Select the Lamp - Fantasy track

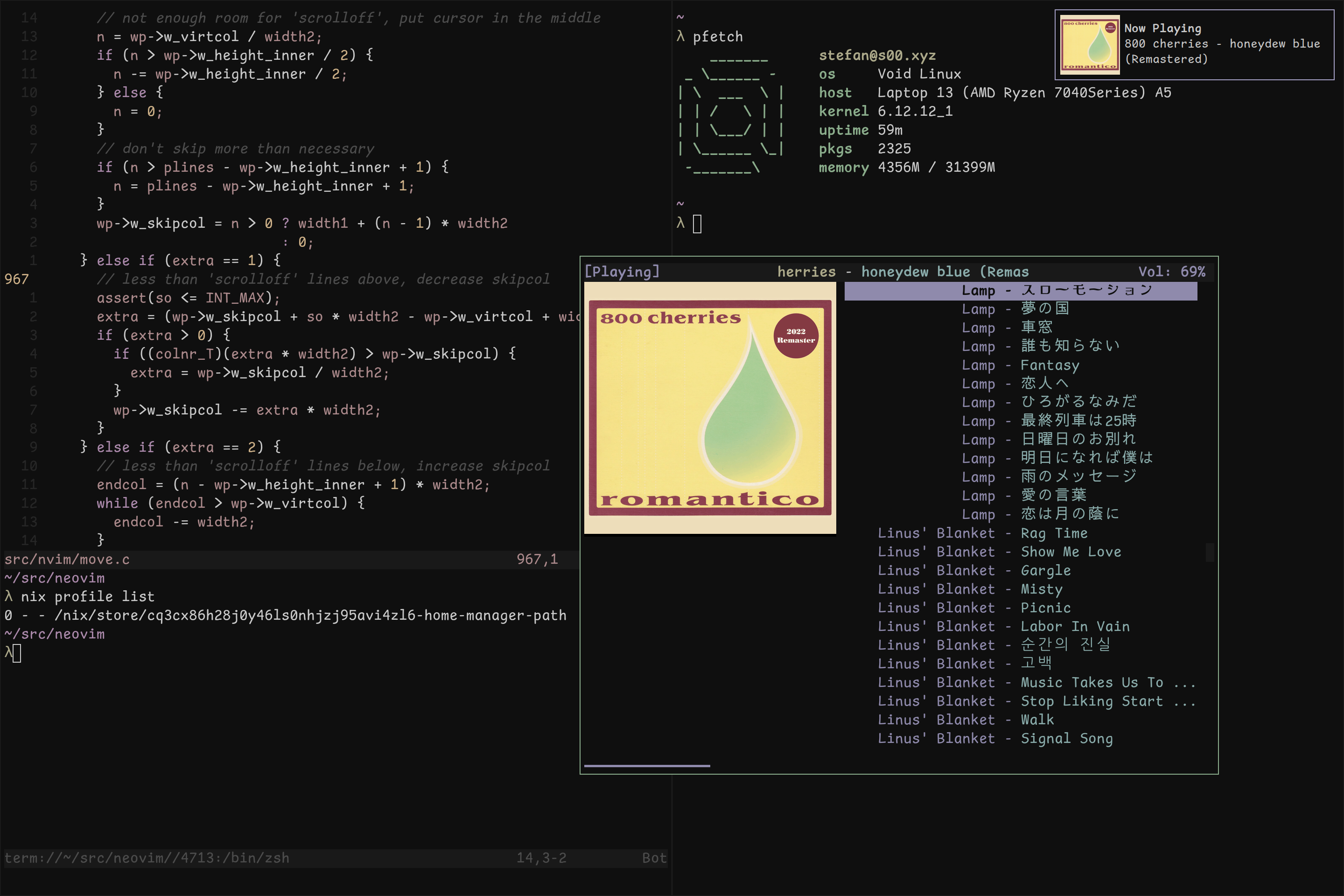tap(1020, 365)
